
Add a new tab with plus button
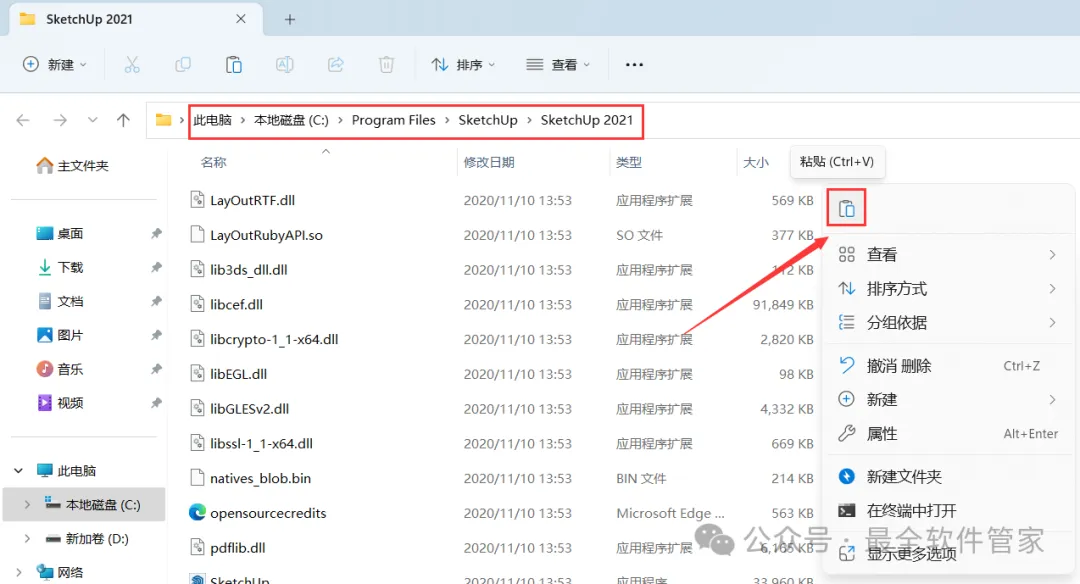click(x=290, y=19)
